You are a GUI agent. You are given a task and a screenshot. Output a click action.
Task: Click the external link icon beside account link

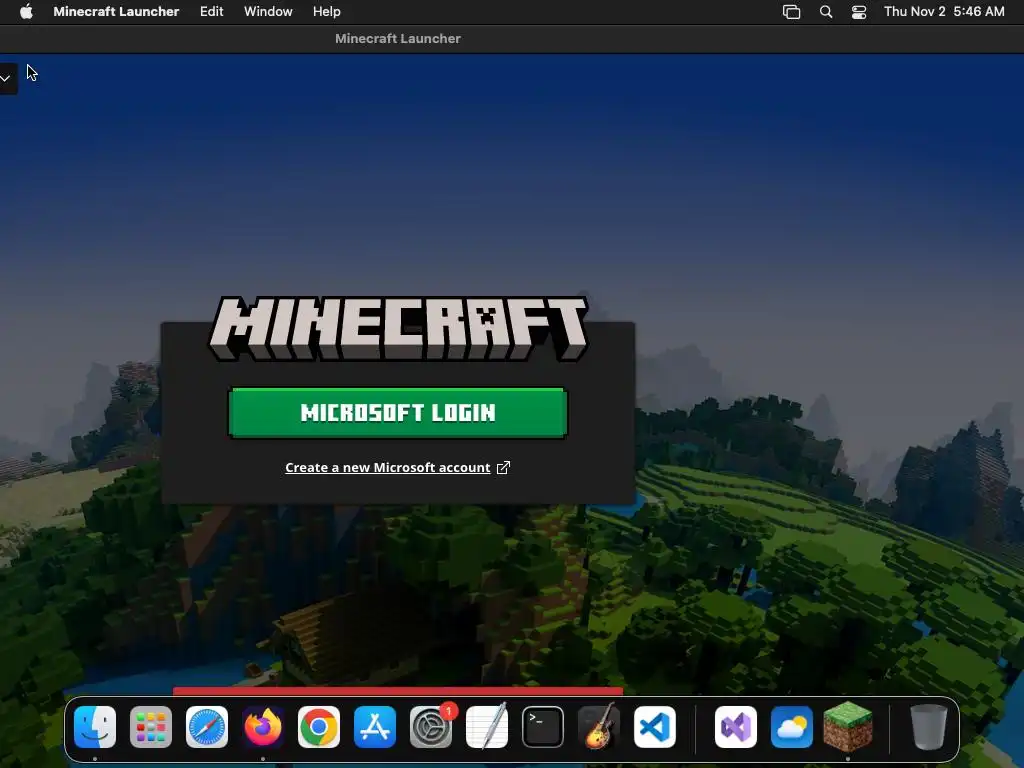tap(503, 468)
